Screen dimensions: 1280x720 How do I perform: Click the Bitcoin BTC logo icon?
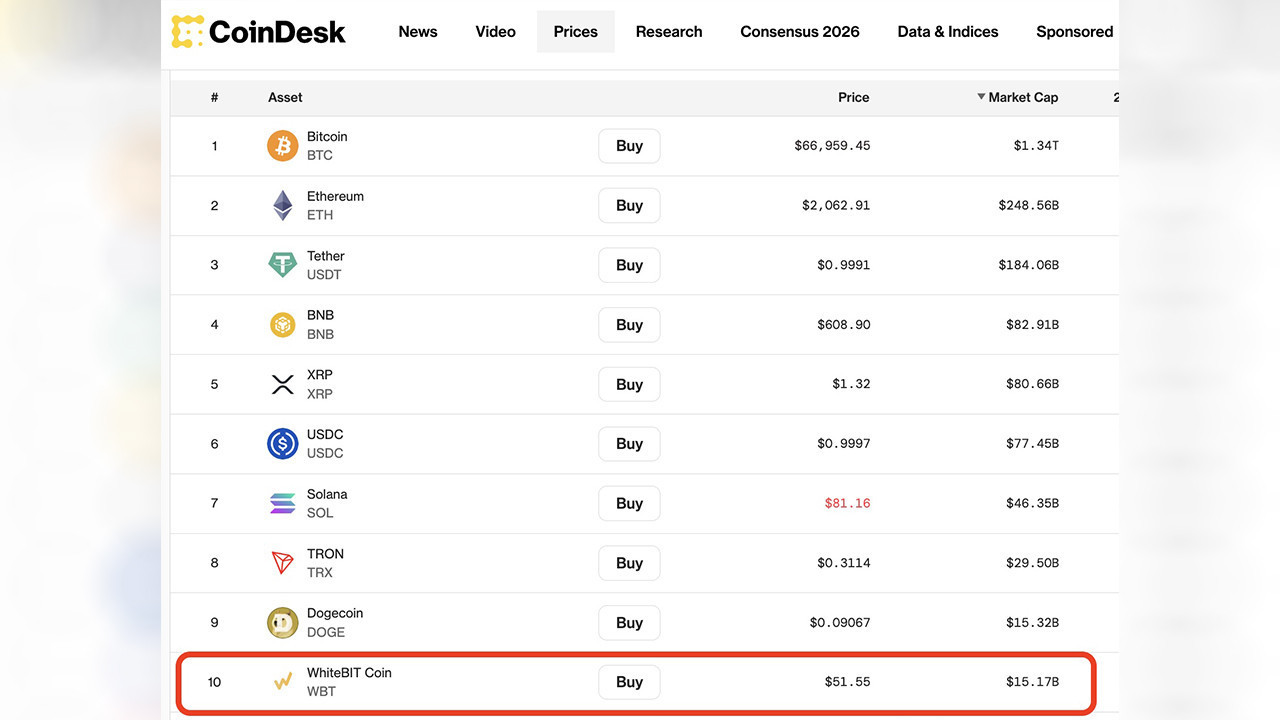[x=281, y=145]
